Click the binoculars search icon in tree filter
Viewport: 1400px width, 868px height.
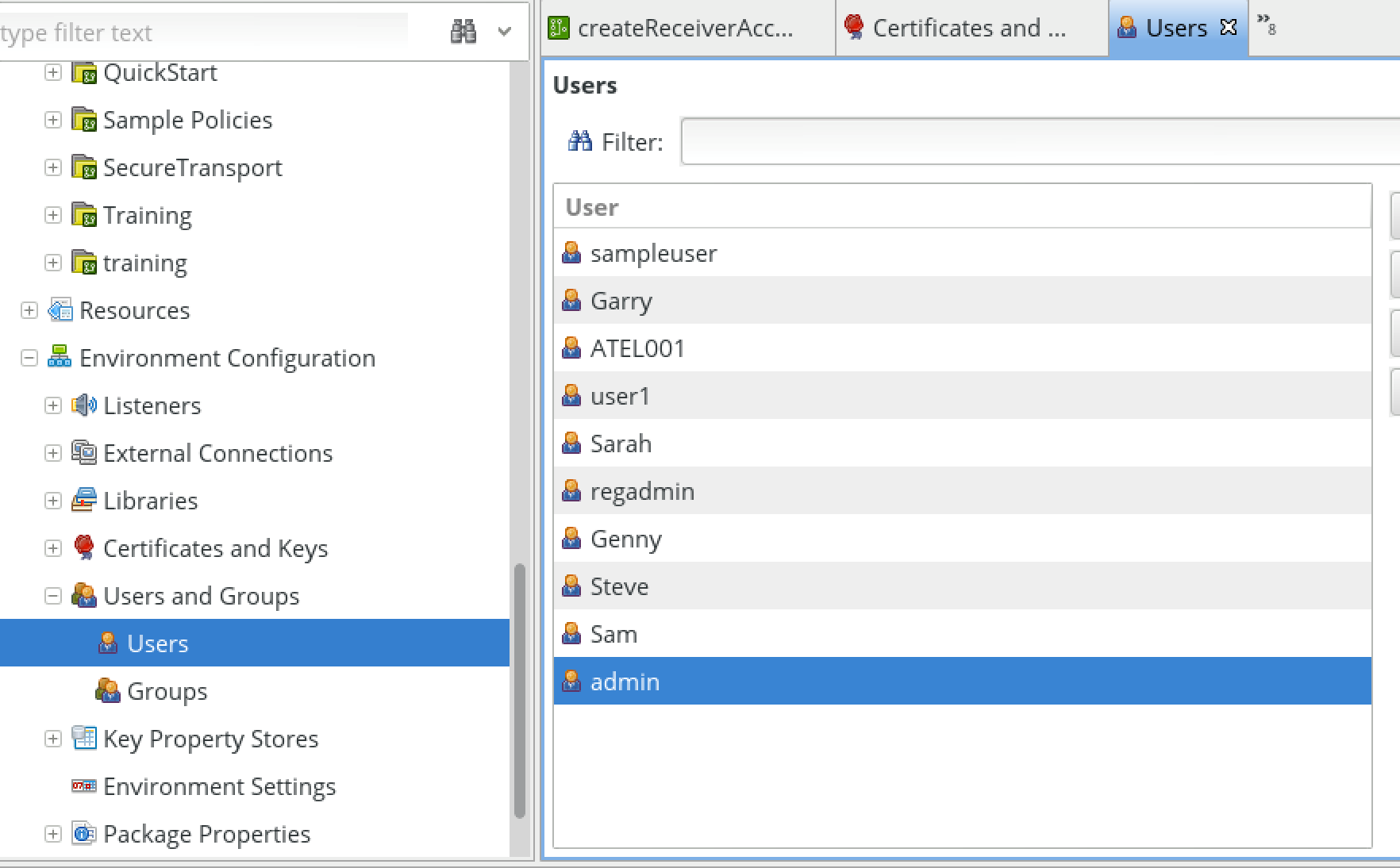(x=463, y=32)
